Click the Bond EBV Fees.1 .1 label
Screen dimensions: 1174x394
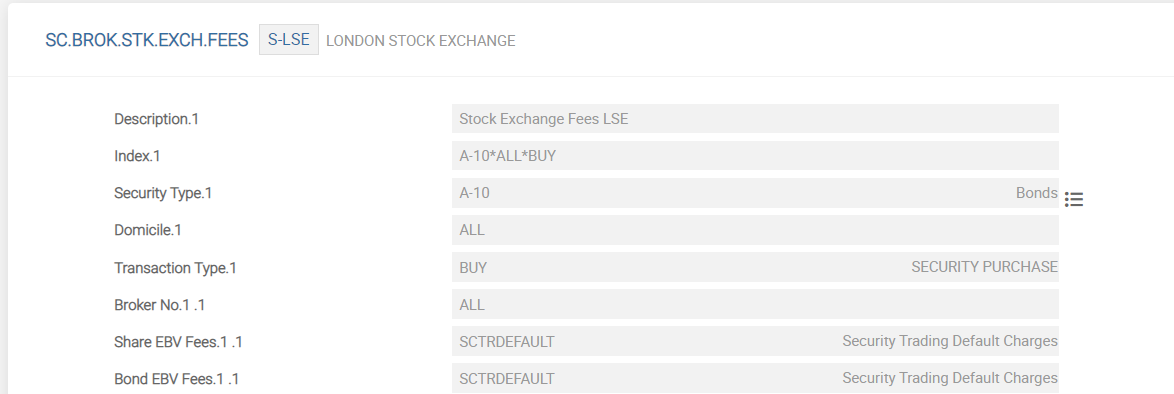click(177, 379)
